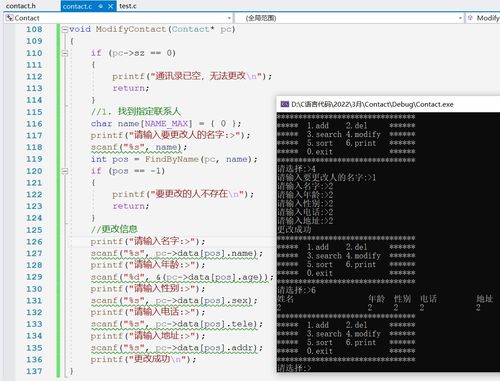
Task: Open the Contact project dropdown arrow
Action: [229, 18]
